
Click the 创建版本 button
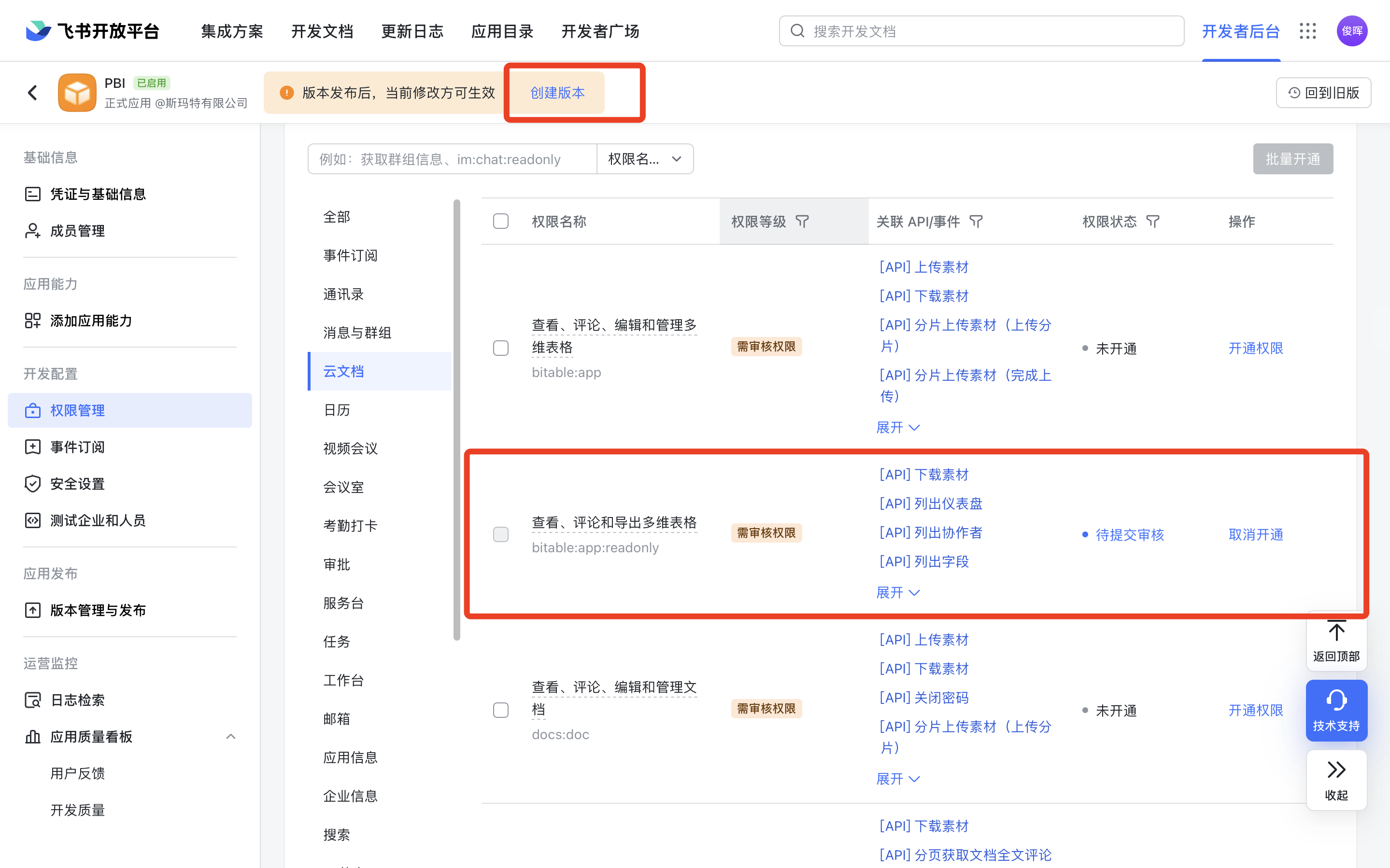[557, 92]
